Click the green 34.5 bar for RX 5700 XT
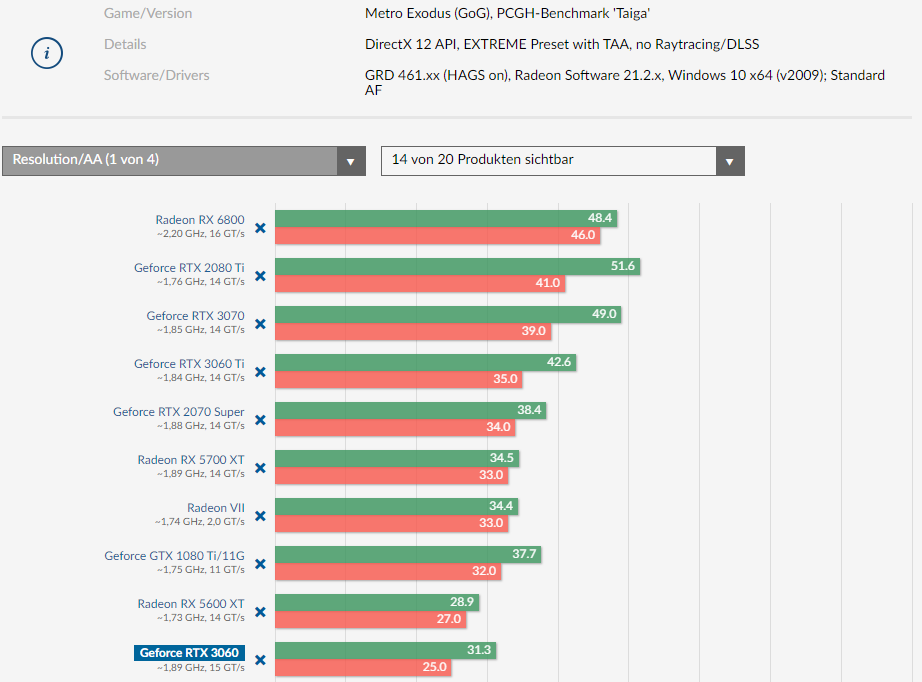 (397, 458)
